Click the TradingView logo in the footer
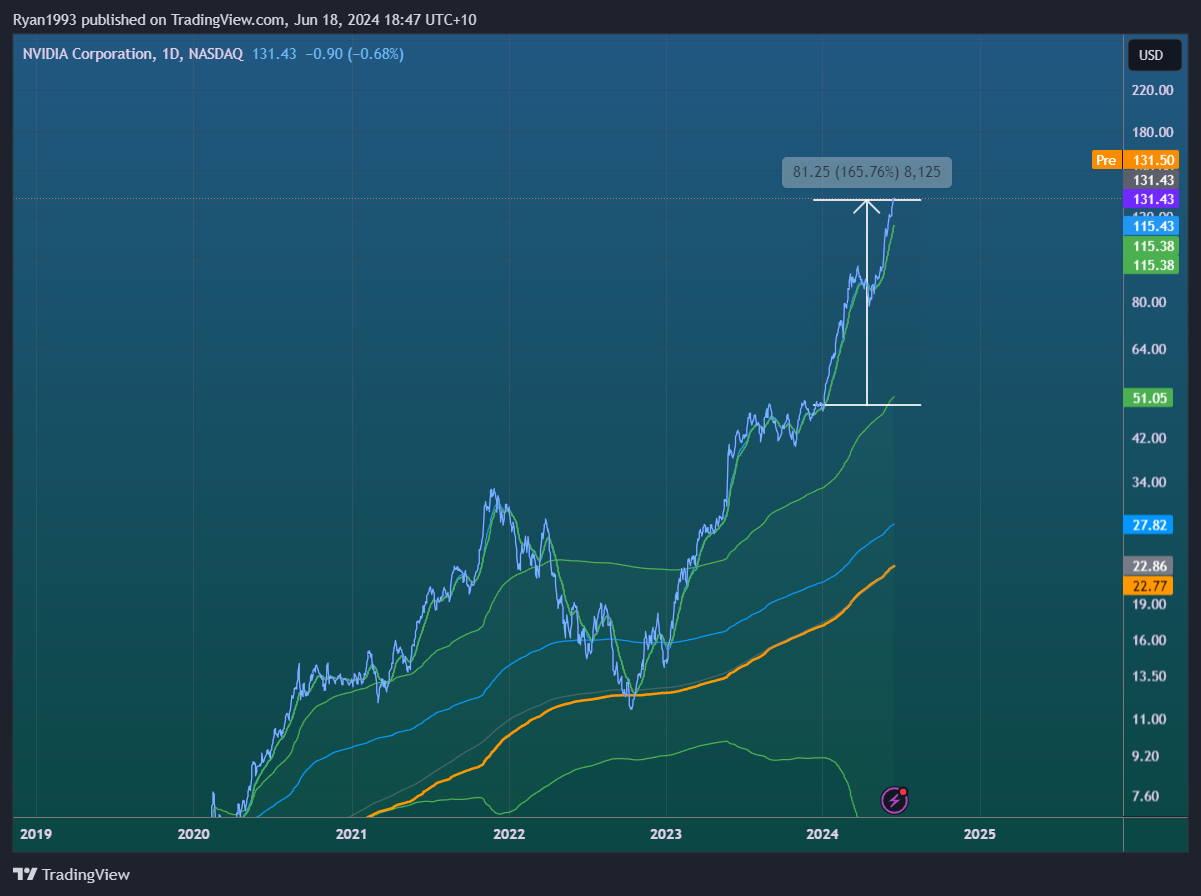The height and width of the screenshot is (896, 1201). tap(72, 874)
